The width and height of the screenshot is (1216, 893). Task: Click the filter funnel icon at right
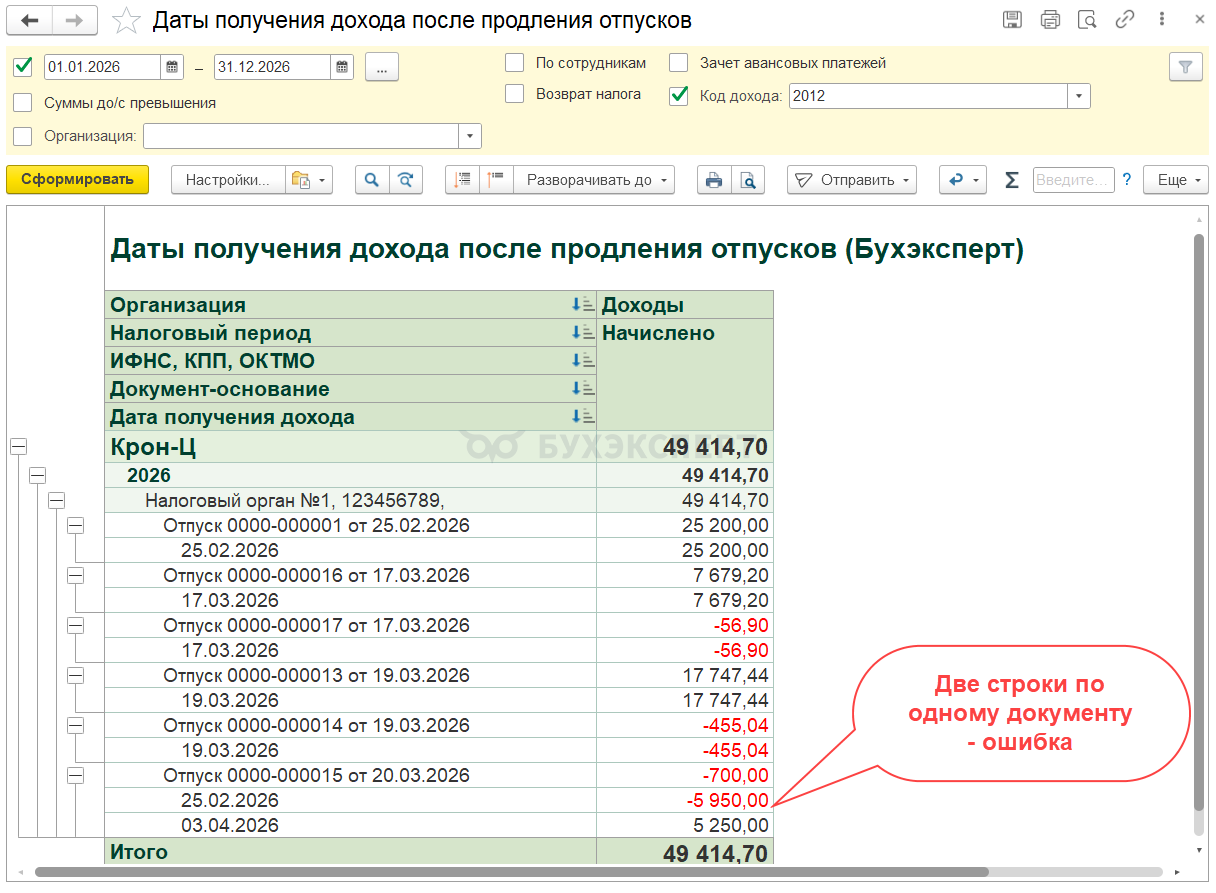click(1185, 67)
